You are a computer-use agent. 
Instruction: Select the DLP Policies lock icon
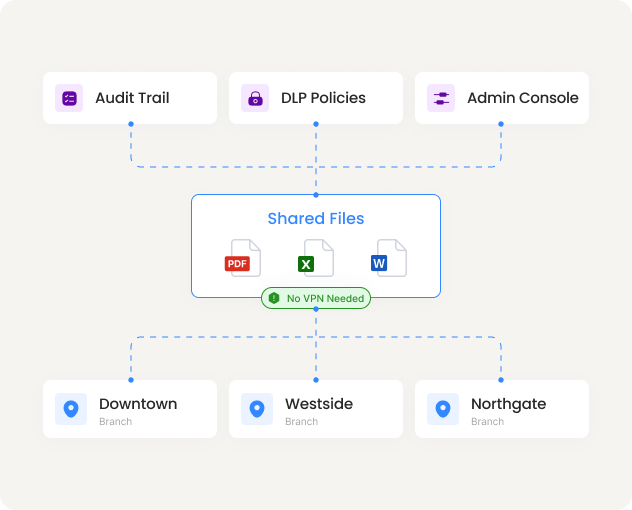[255, 98]
